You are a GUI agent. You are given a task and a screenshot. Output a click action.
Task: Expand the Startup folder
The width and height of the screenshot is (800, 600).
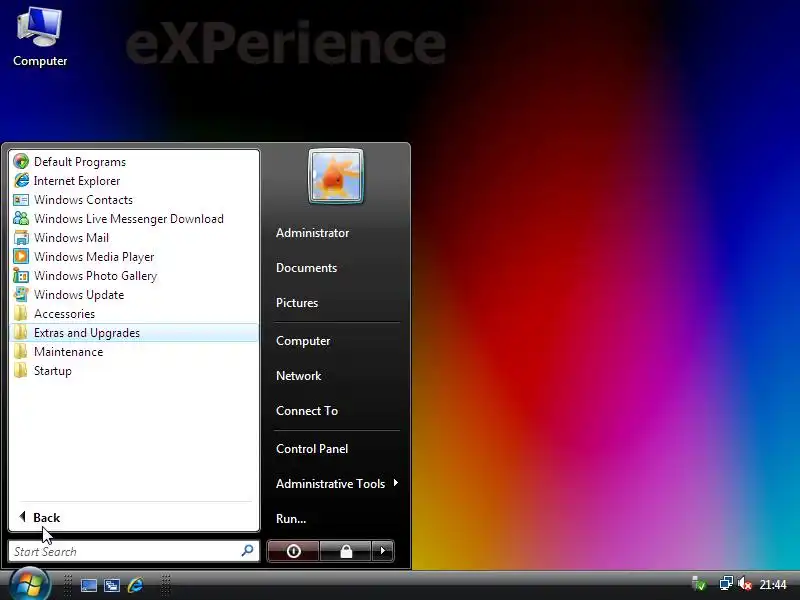[134, 370]
